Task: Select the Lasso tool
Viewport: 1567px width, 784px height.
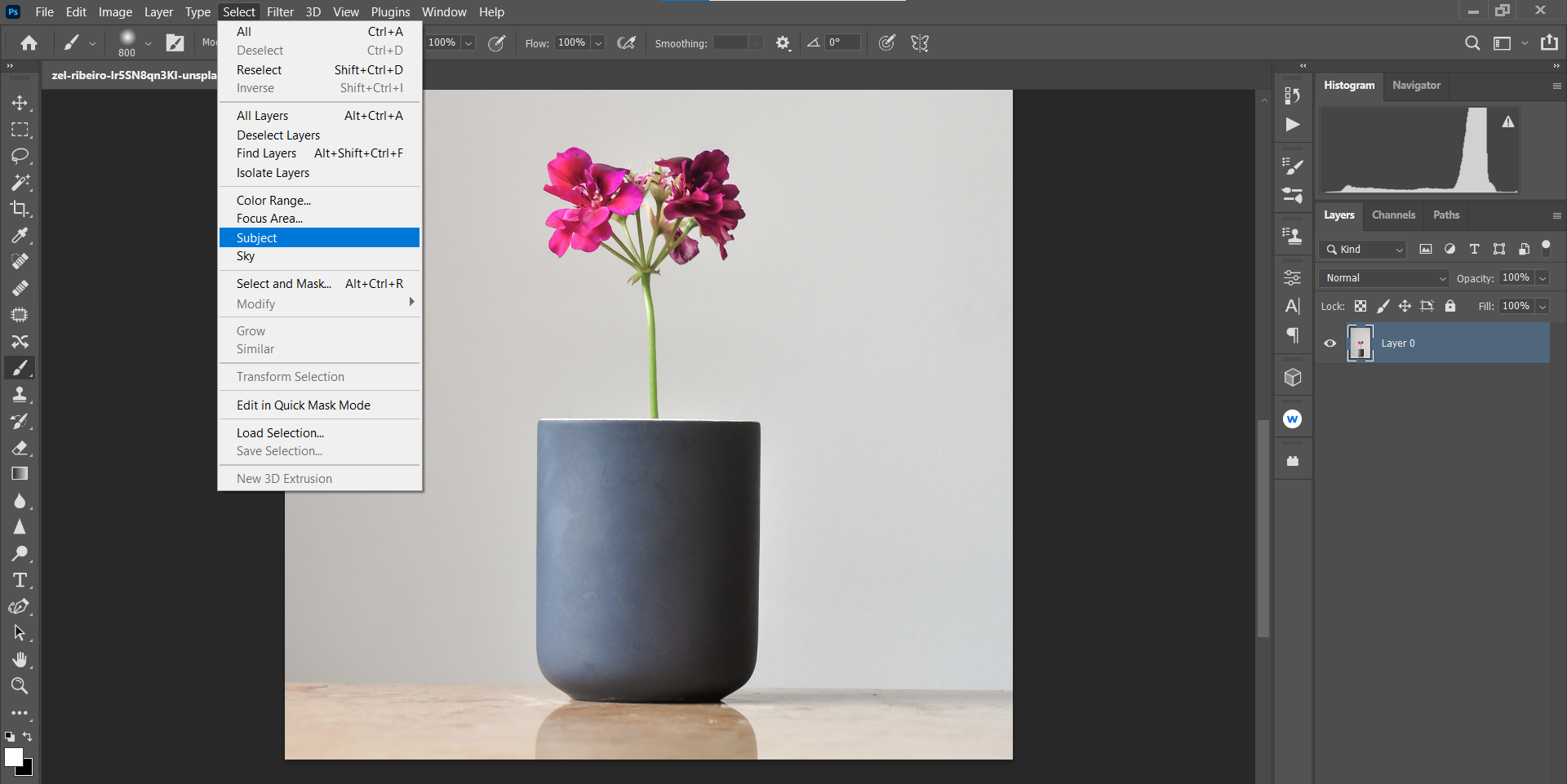Action: click(x=20, y=156)
